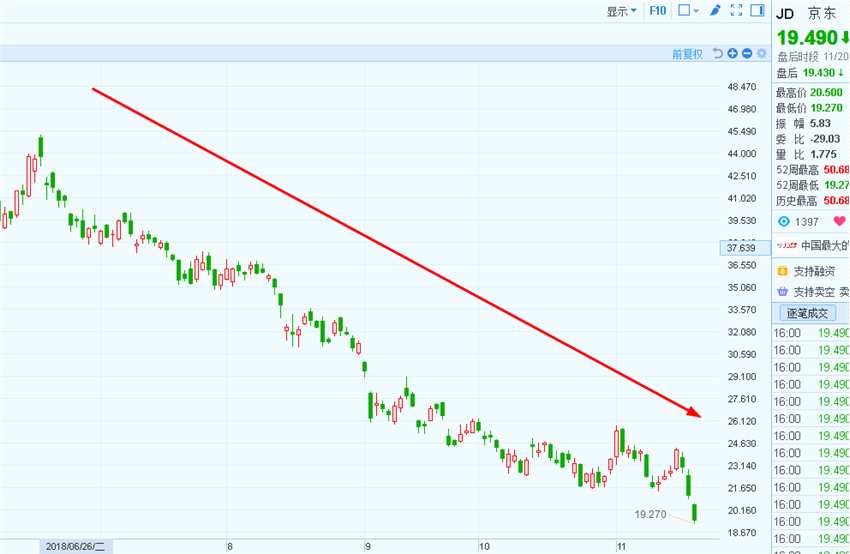The width and height of the screenshot is (850, 554).
Task: Click the month 11 label on the time axis
Action: 621,546
